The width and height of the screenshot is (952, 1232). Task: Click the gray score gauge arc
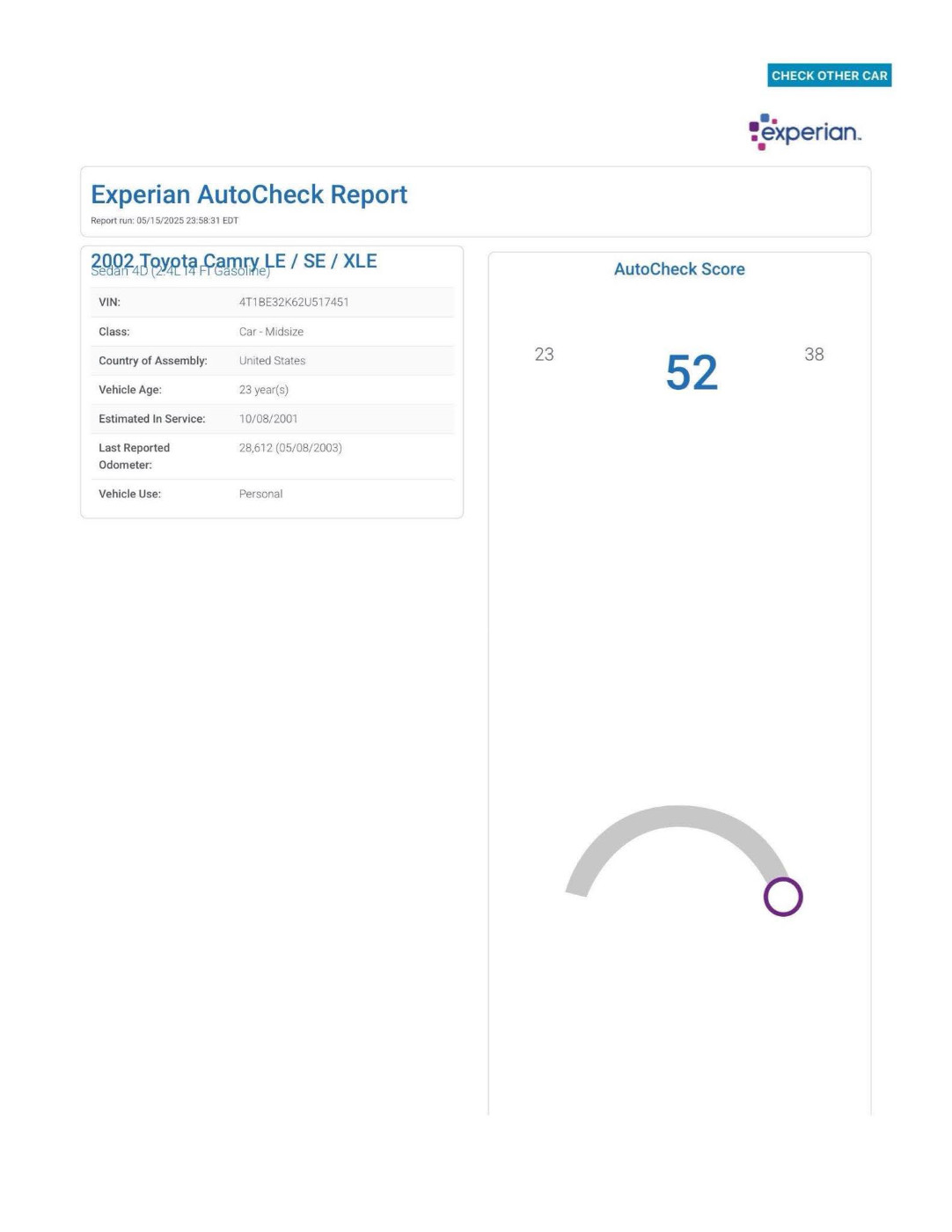coord(677,817)
